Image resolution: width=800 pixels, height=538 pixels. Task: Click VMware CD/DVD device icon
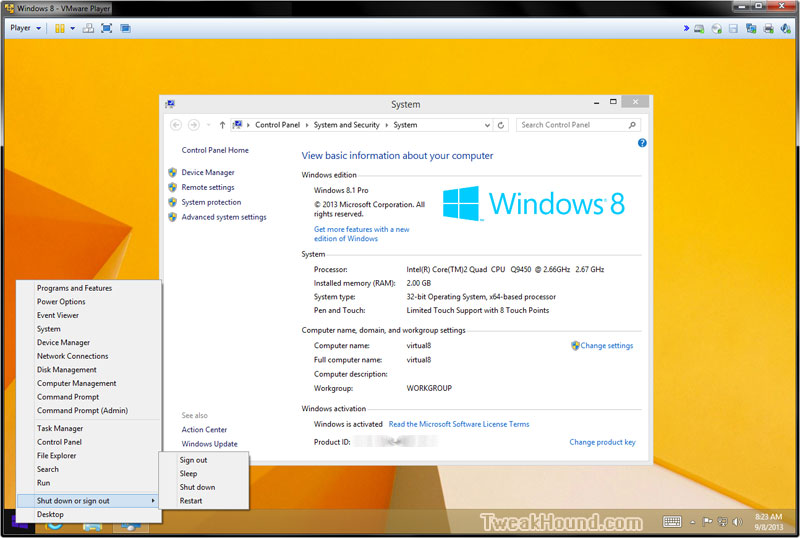[x=716, y=29]
